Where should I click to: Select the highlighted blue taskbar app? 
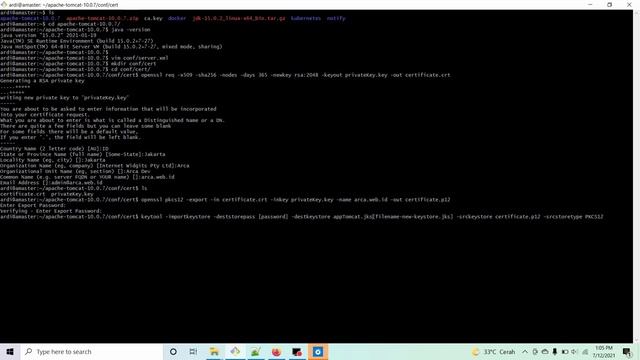[318, 351]
